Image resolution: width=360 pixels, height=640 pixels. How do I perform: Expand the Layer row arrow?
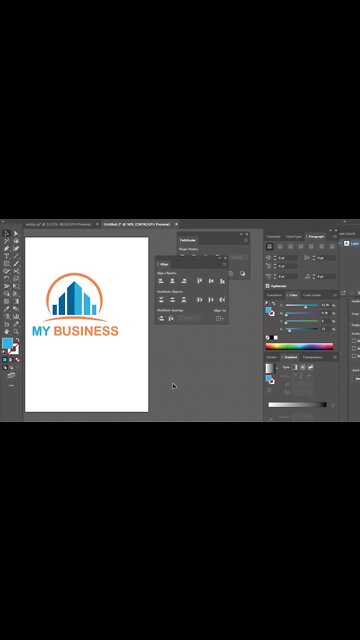340,243
